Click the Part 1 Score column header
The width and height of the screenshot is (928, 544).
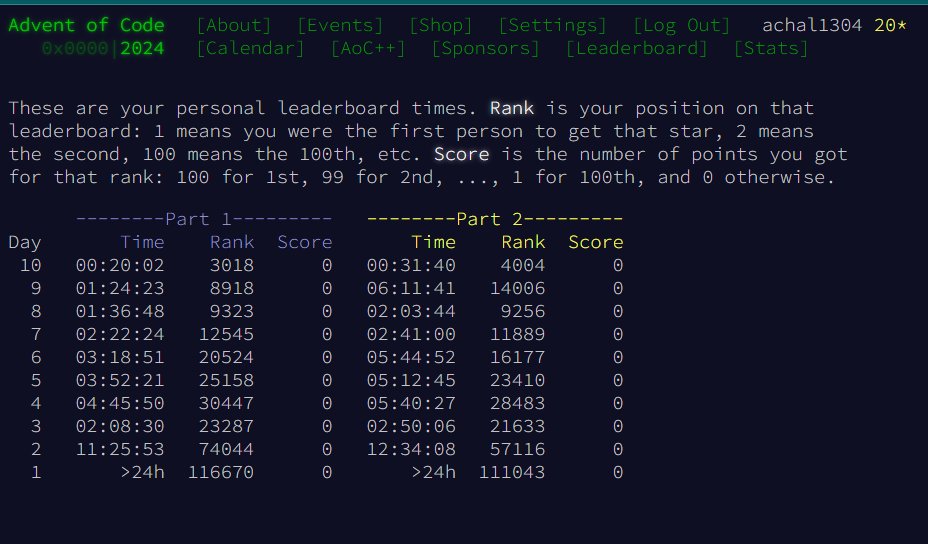coord(305,243)
